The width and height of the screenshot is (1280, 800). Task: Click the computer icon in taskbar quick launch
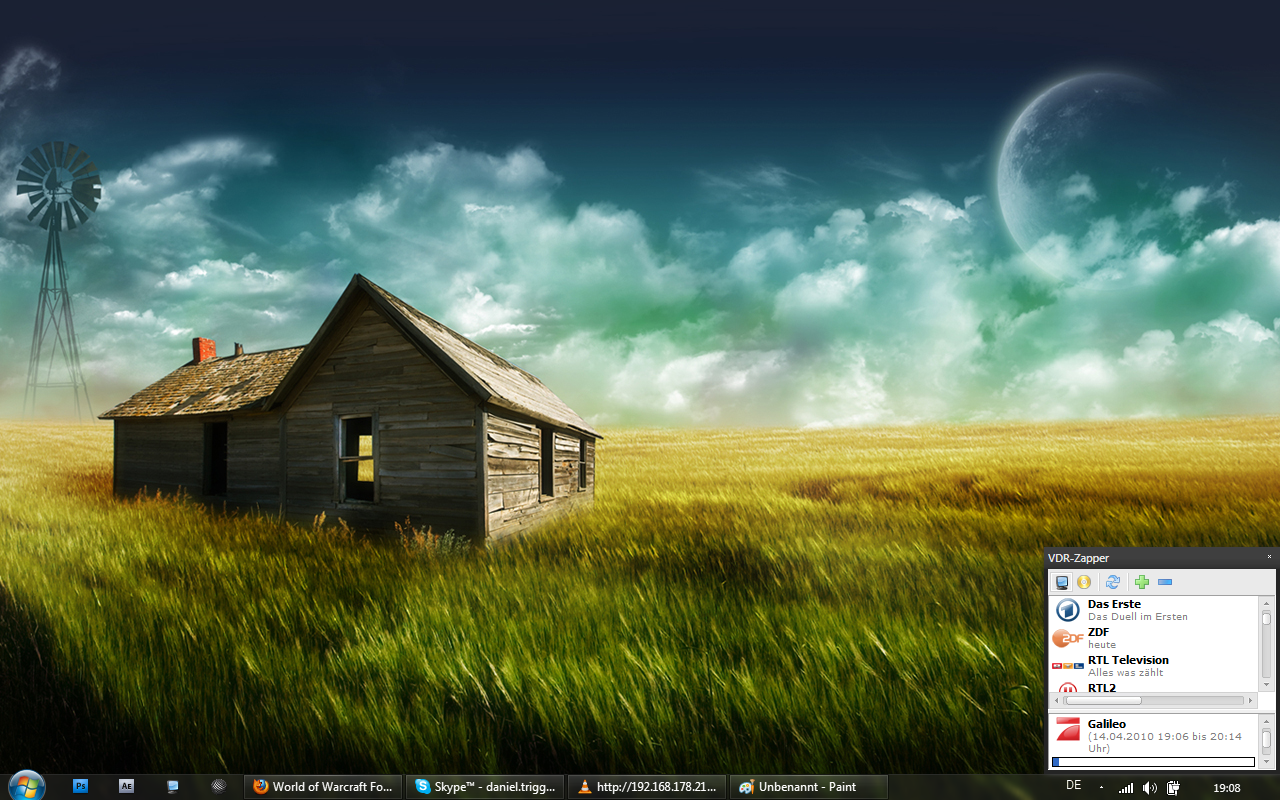[x=173, y=786]
